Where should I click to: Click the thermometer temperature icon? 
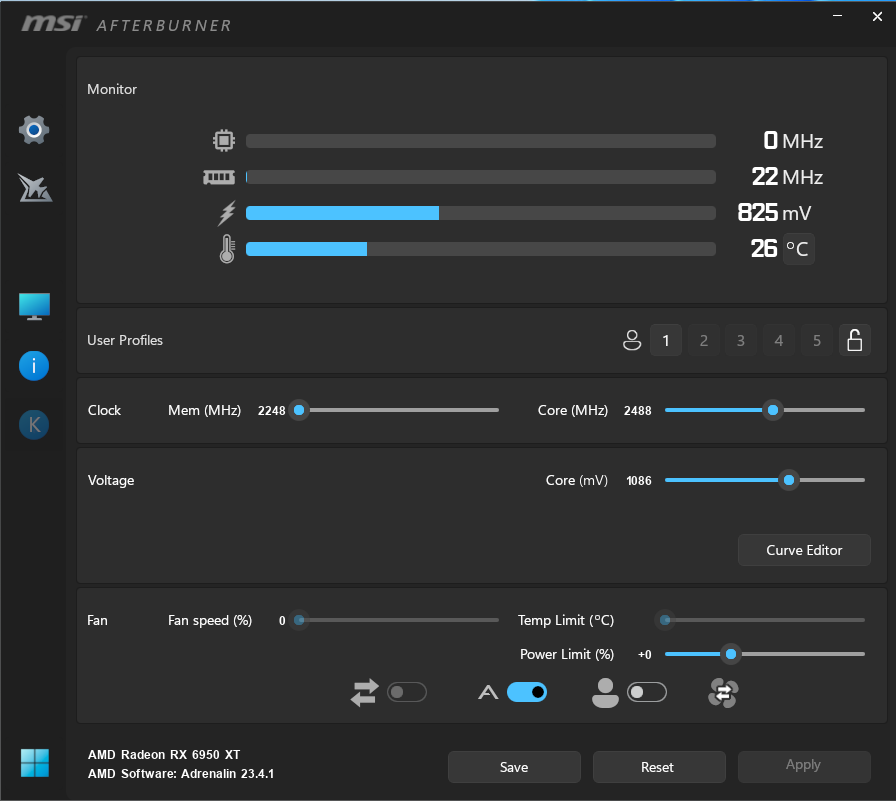pyautogui.click(x=227, y=249)
